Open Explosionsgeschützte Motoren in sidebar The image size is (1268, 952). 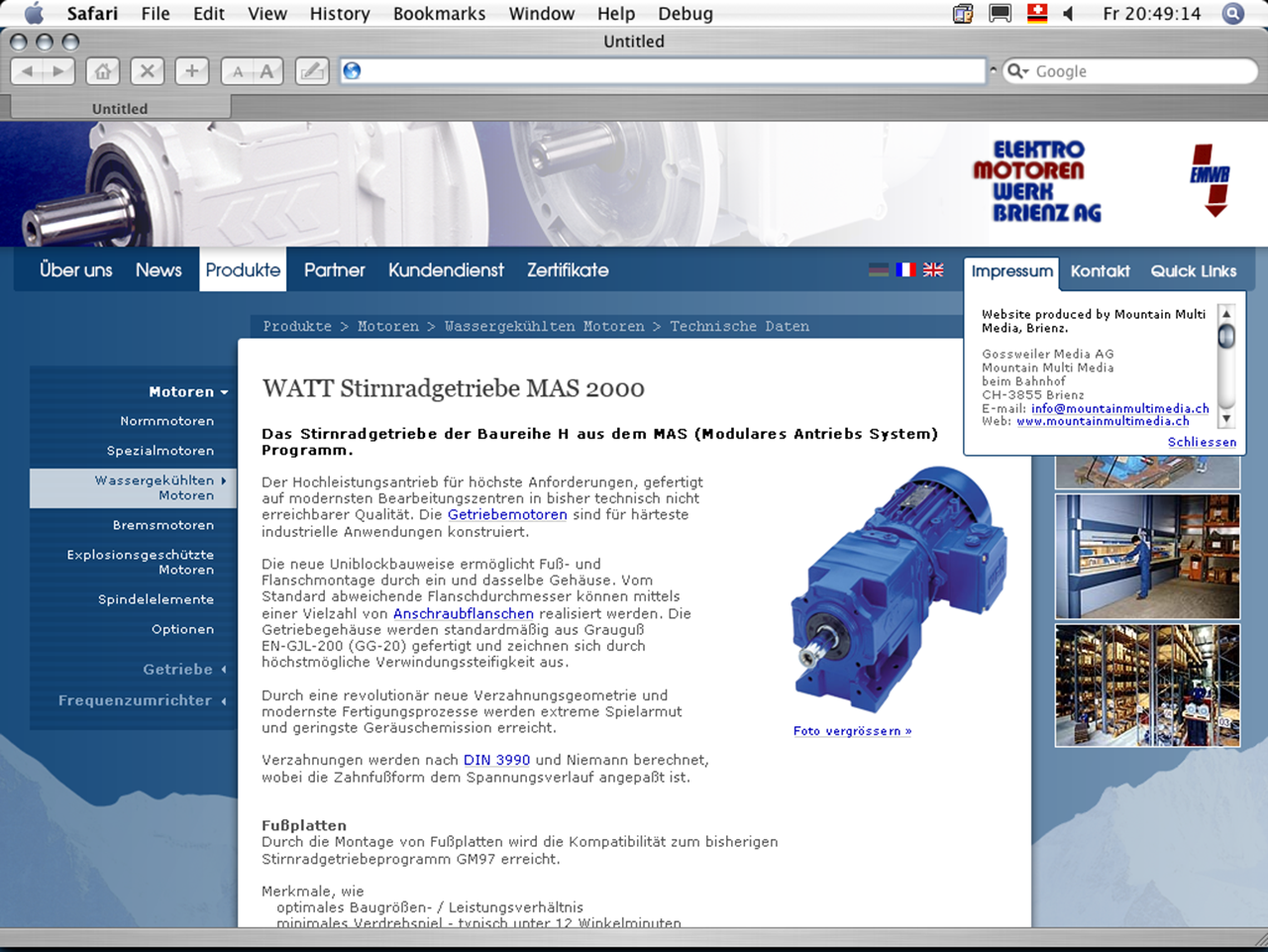tap(141, 562)
